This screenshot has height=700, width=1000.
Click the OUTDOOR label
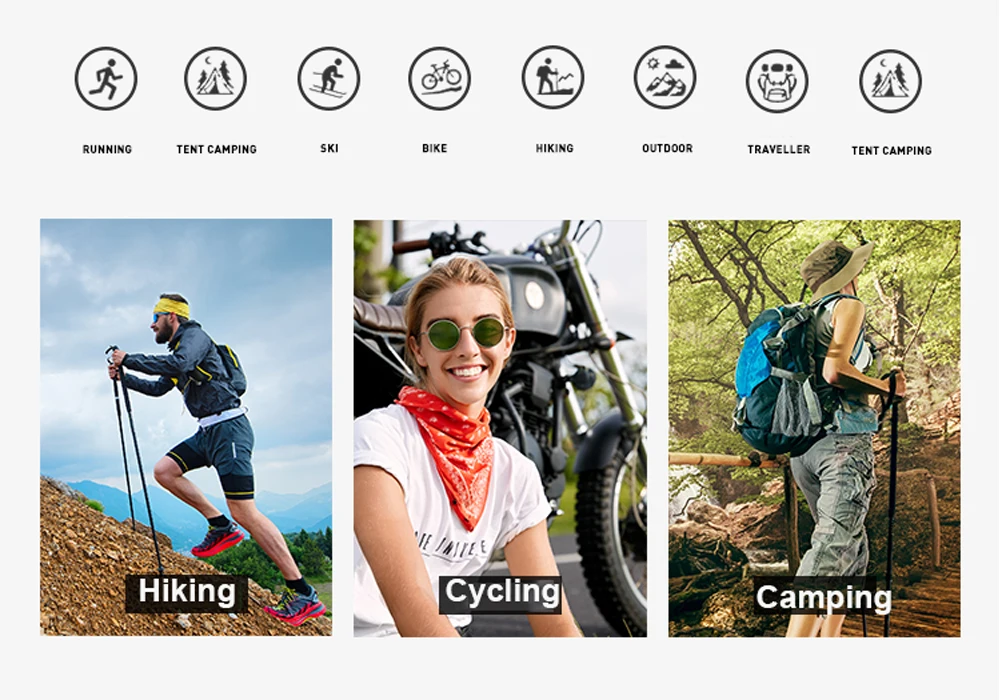click(667, 148)
